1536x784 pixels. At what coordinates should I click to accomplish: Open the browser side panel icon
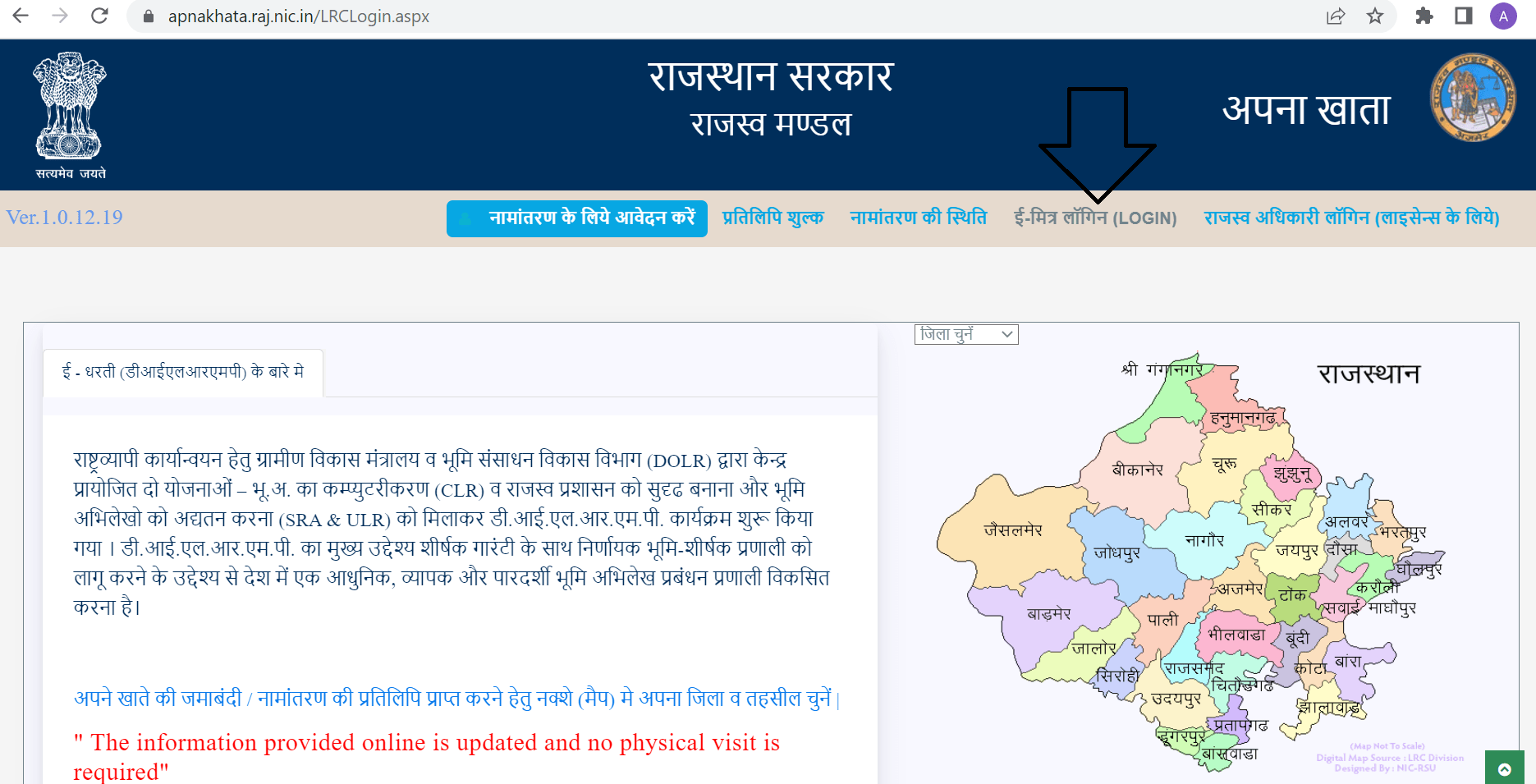pos(1464,16)
